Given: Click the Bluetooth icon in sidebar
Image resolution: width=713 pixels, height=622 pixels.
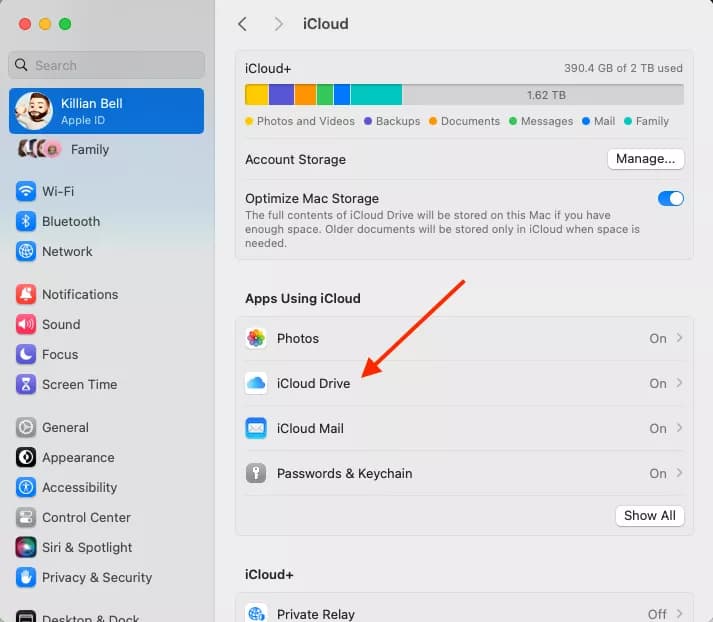Looking at the screenshot, I should pyautogui.click(x=26, y=221).
